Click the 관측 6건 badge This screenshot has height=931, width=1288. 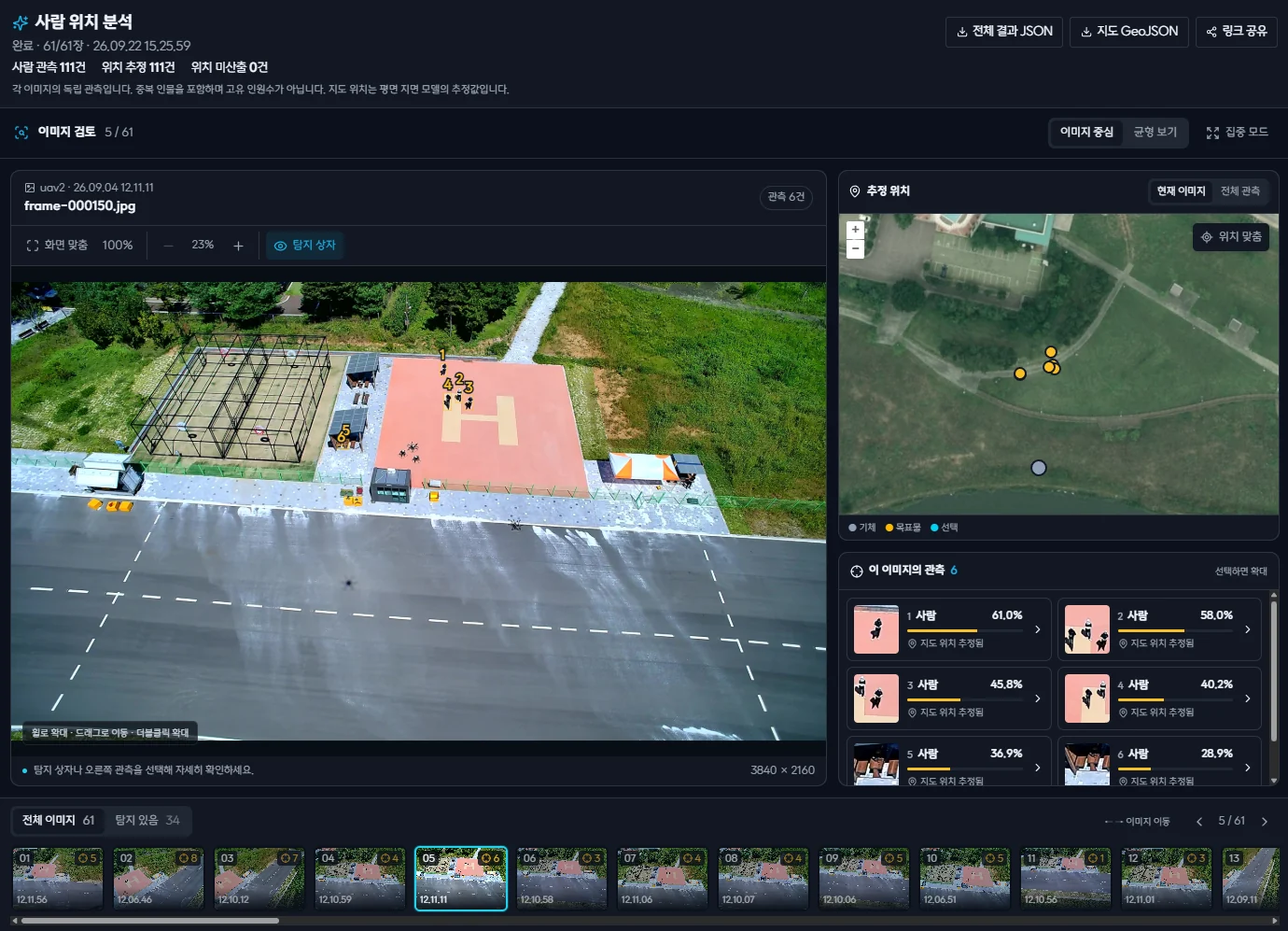[x=786, y=197]
